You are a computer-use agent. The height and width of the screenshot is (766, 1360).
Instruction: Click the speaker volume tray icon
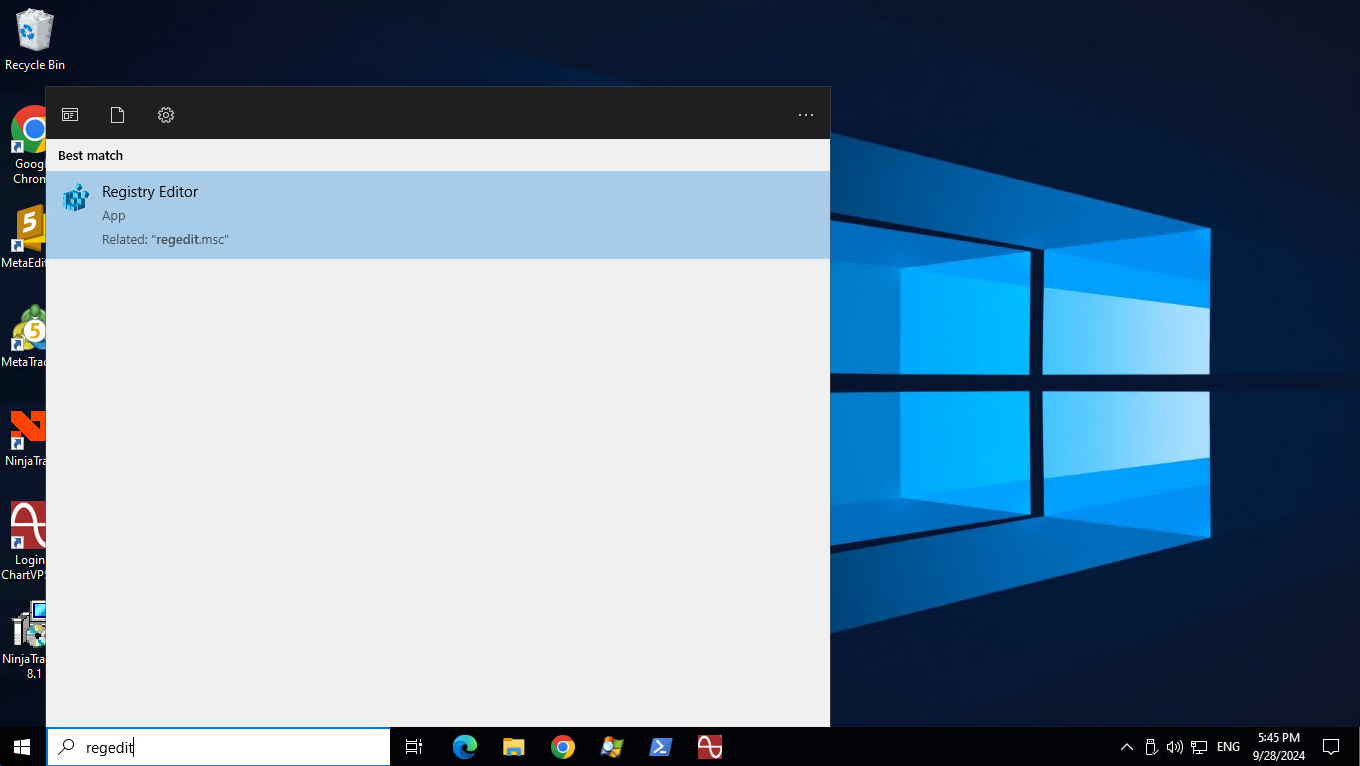pos(1175,747)
